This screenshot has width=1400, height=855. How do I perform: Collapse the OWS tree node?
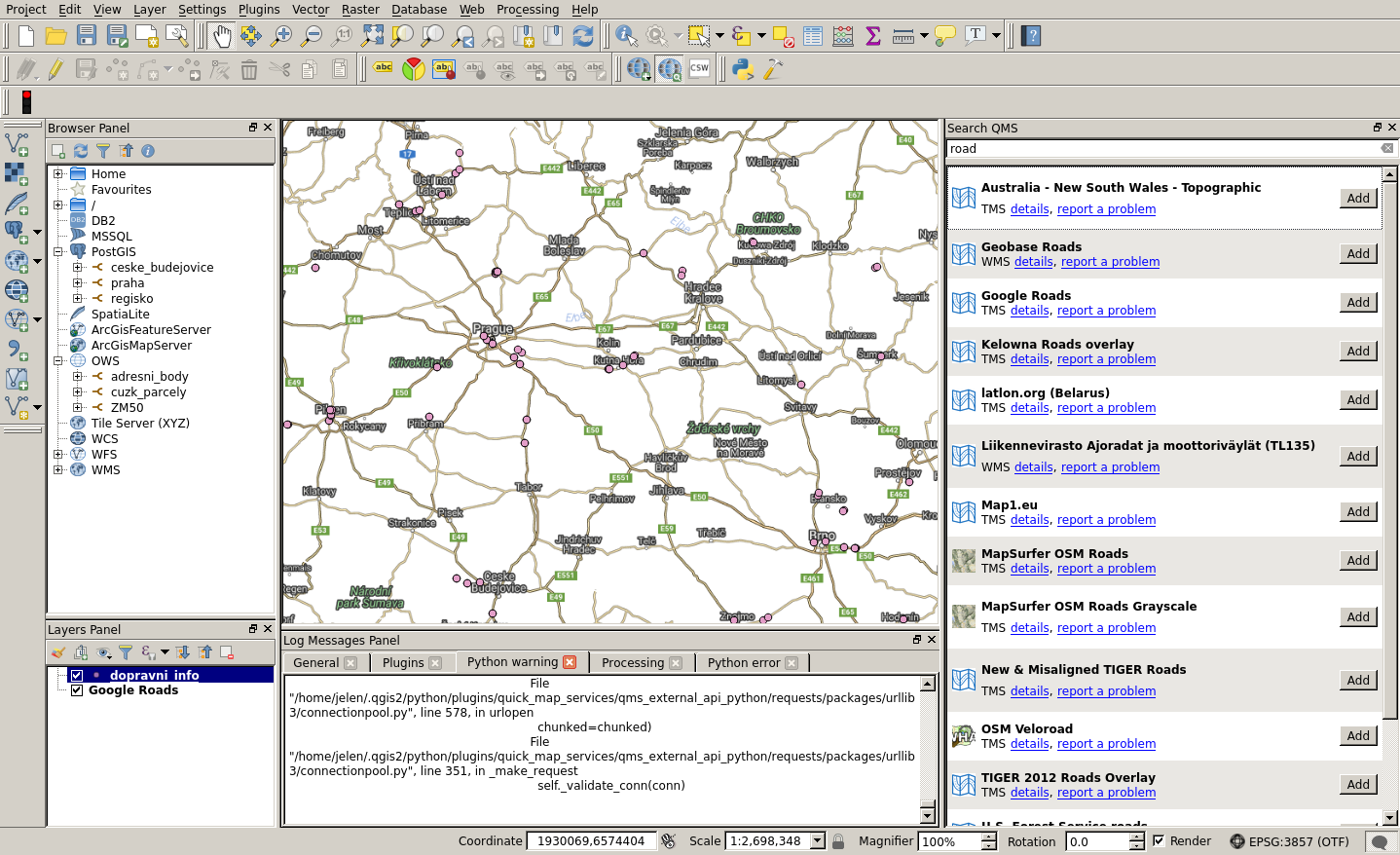pyautogui.click(x=58, y=361)
